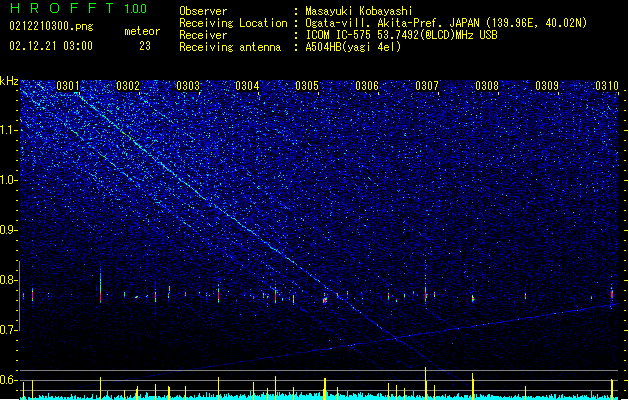The image size is (629, 400).
Task: Click the 0301 time marker
Action: [x=68, y=86]
